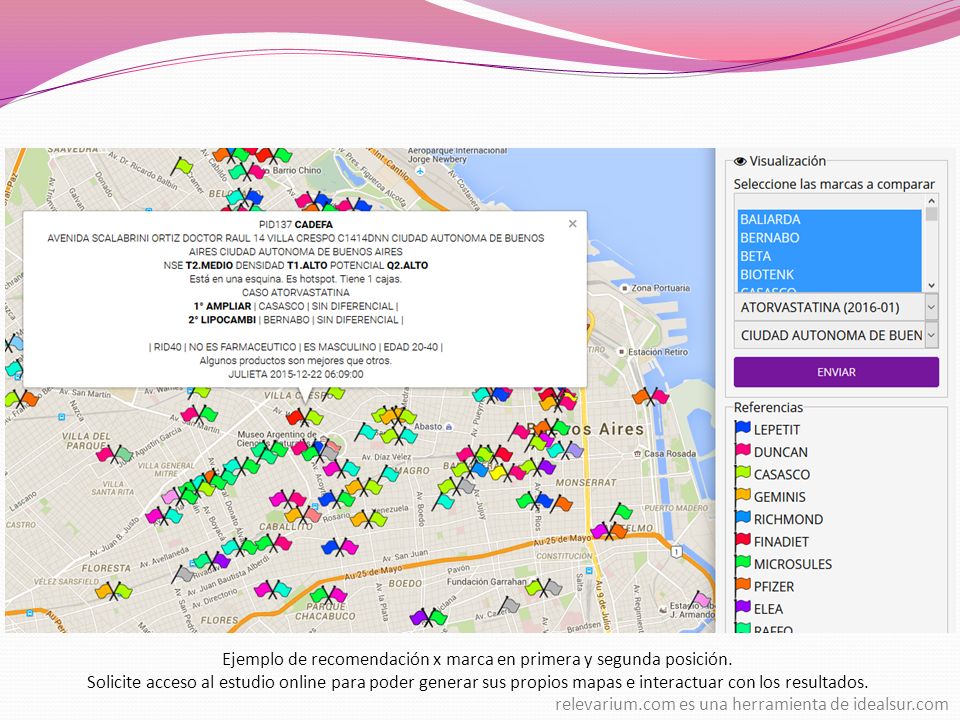This screenshot has height=720, width=960.
Task: Click the green MICROSULES flag in Referencias
Action: [x=742, y=563]
